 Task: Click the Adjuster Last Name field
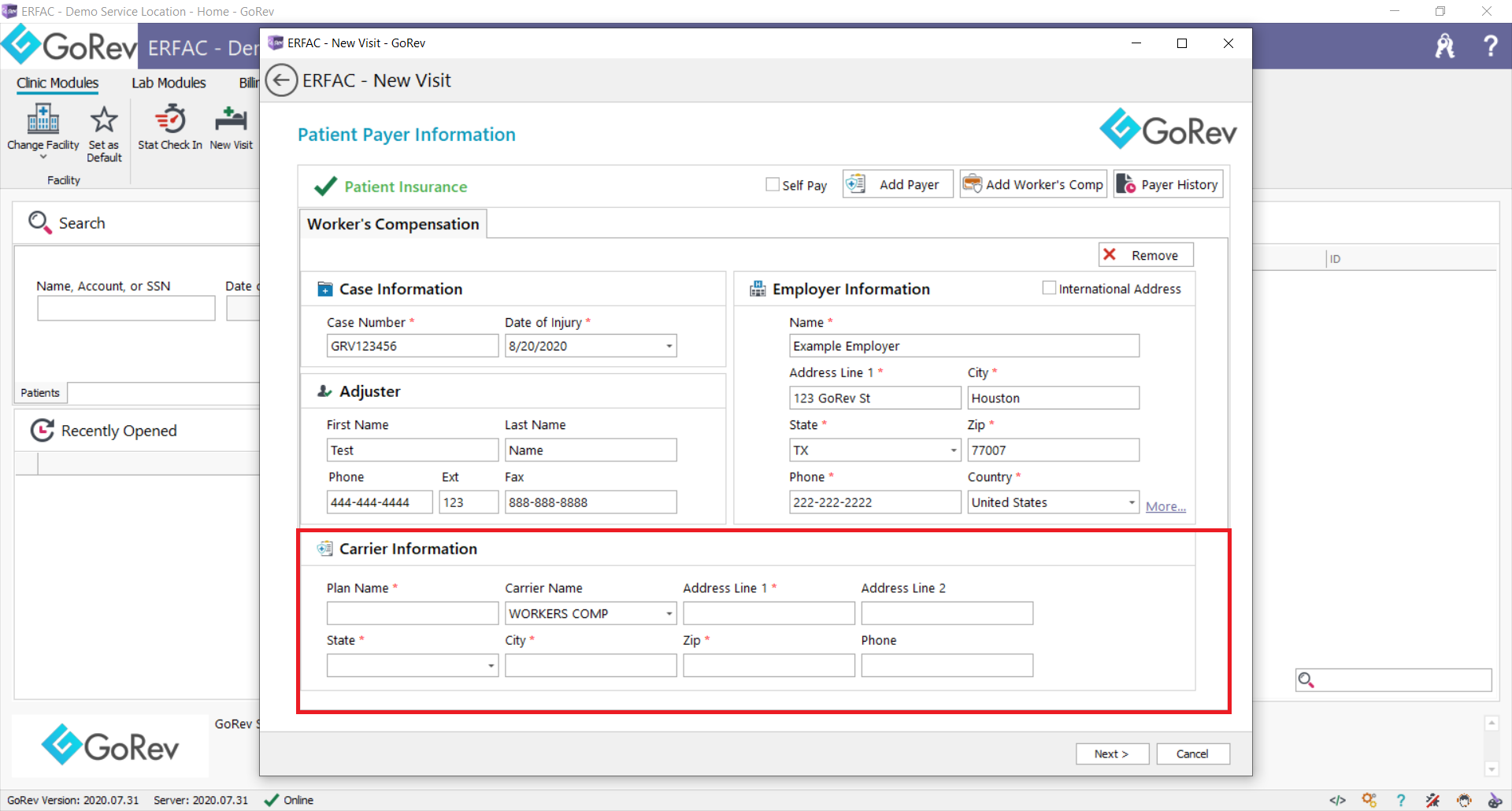[591, 450]
